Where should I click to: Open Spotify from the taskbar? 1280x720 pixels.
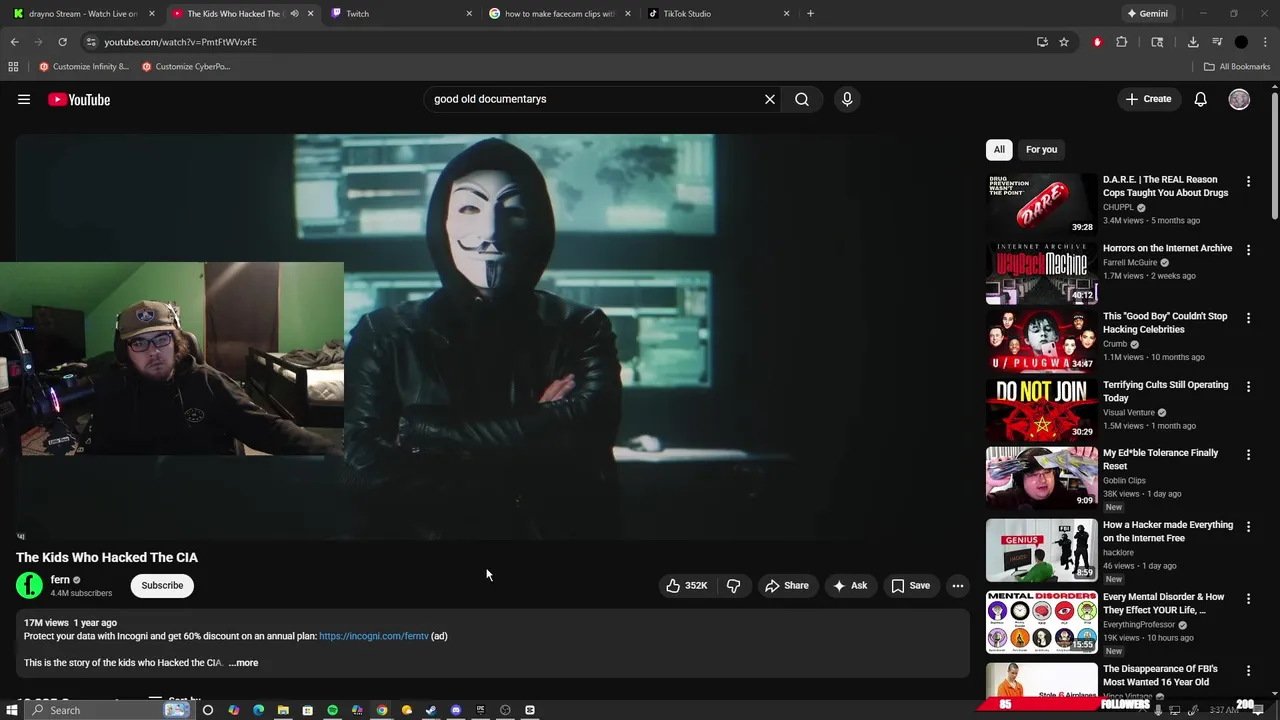tap(332, 710)
